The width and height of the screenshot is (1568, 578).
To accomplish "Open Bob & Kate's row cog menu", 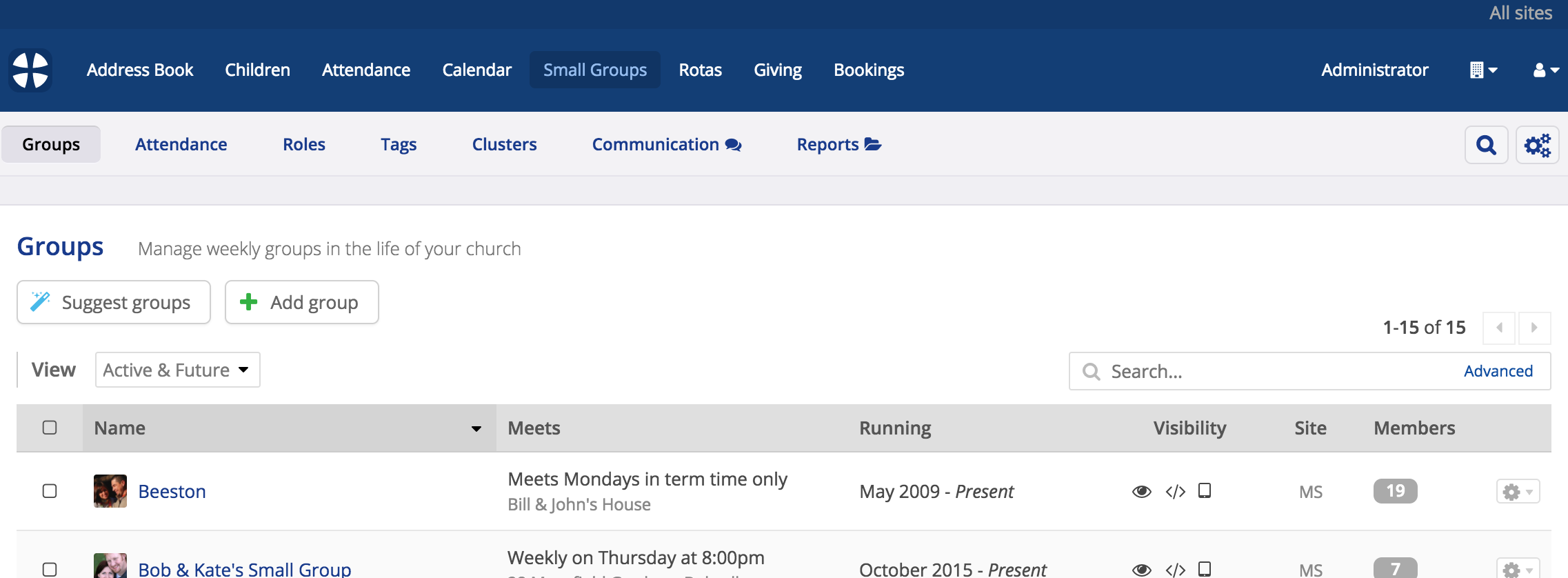I will tap(1518, 568).
